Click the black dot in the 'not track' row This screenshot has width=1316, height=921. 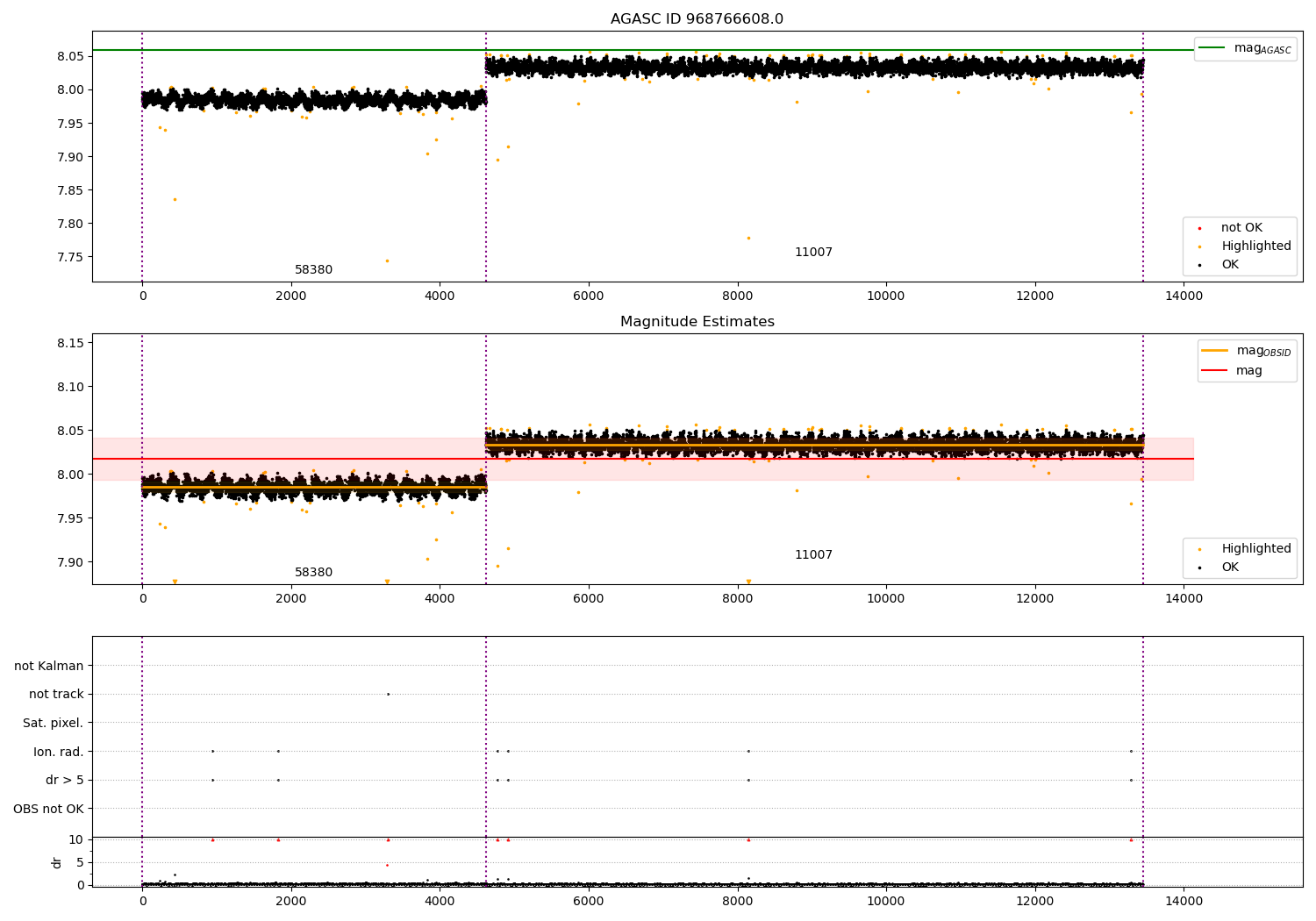[x=388, y=694]
